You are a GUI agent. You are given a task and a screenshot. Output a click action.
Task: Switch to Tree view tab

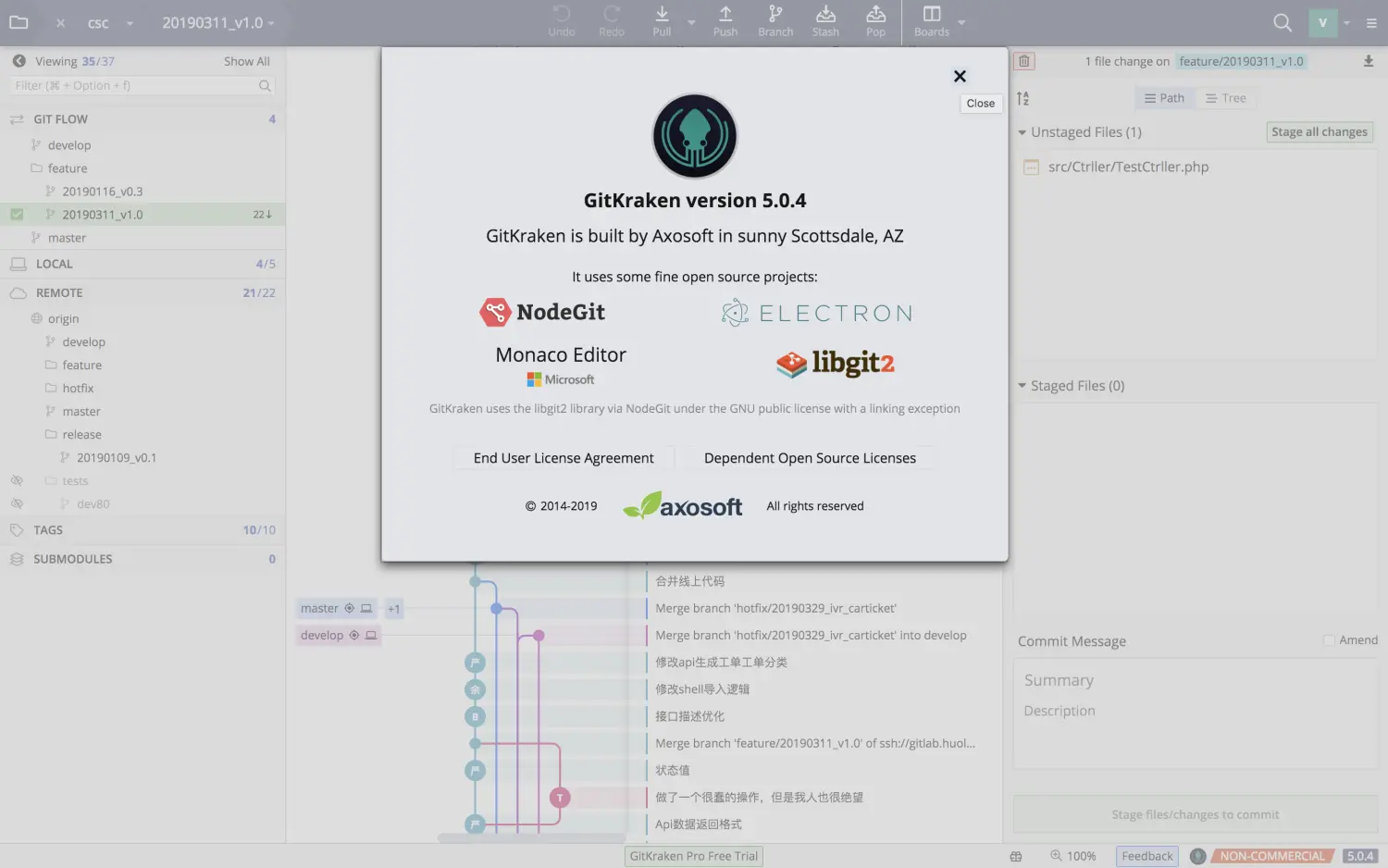[1226, 98]
